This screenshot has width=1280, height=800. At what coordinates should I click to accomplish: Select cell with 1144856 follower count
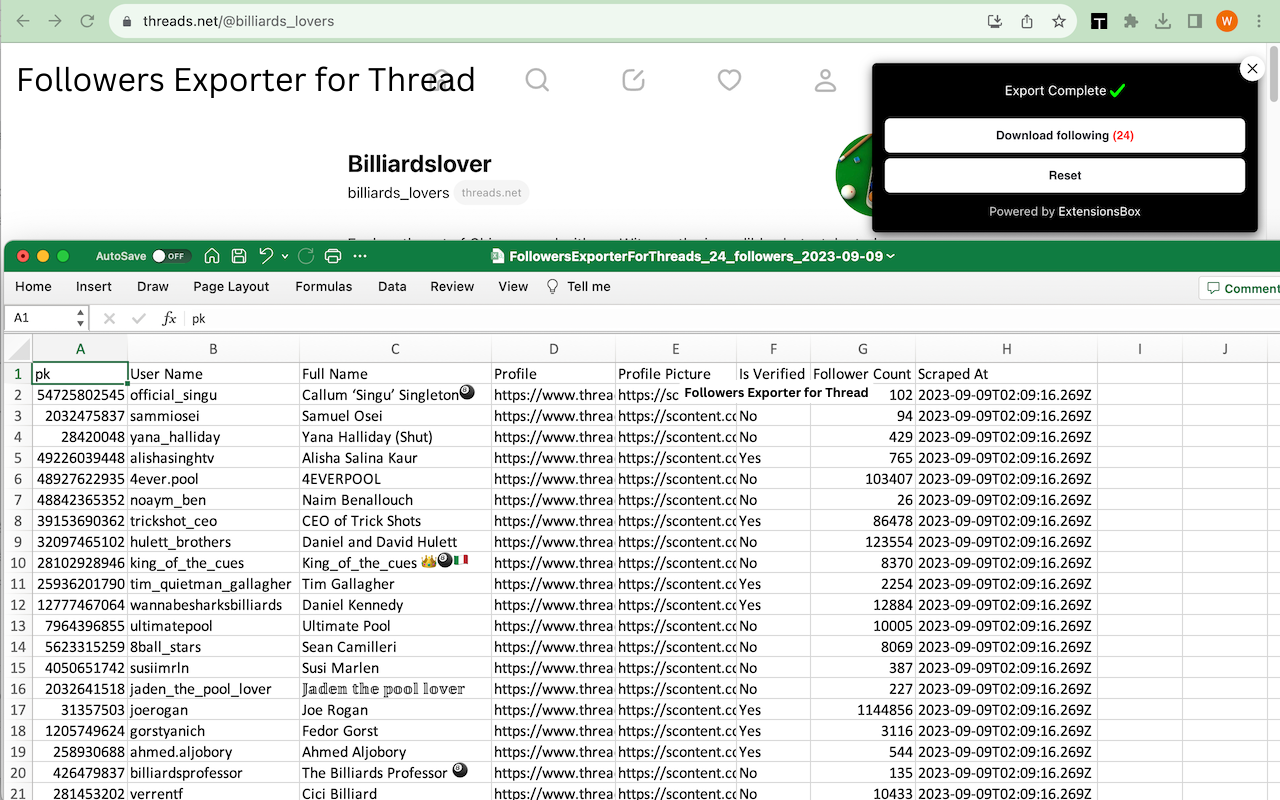pyautogui.click(x=863, y=710)
